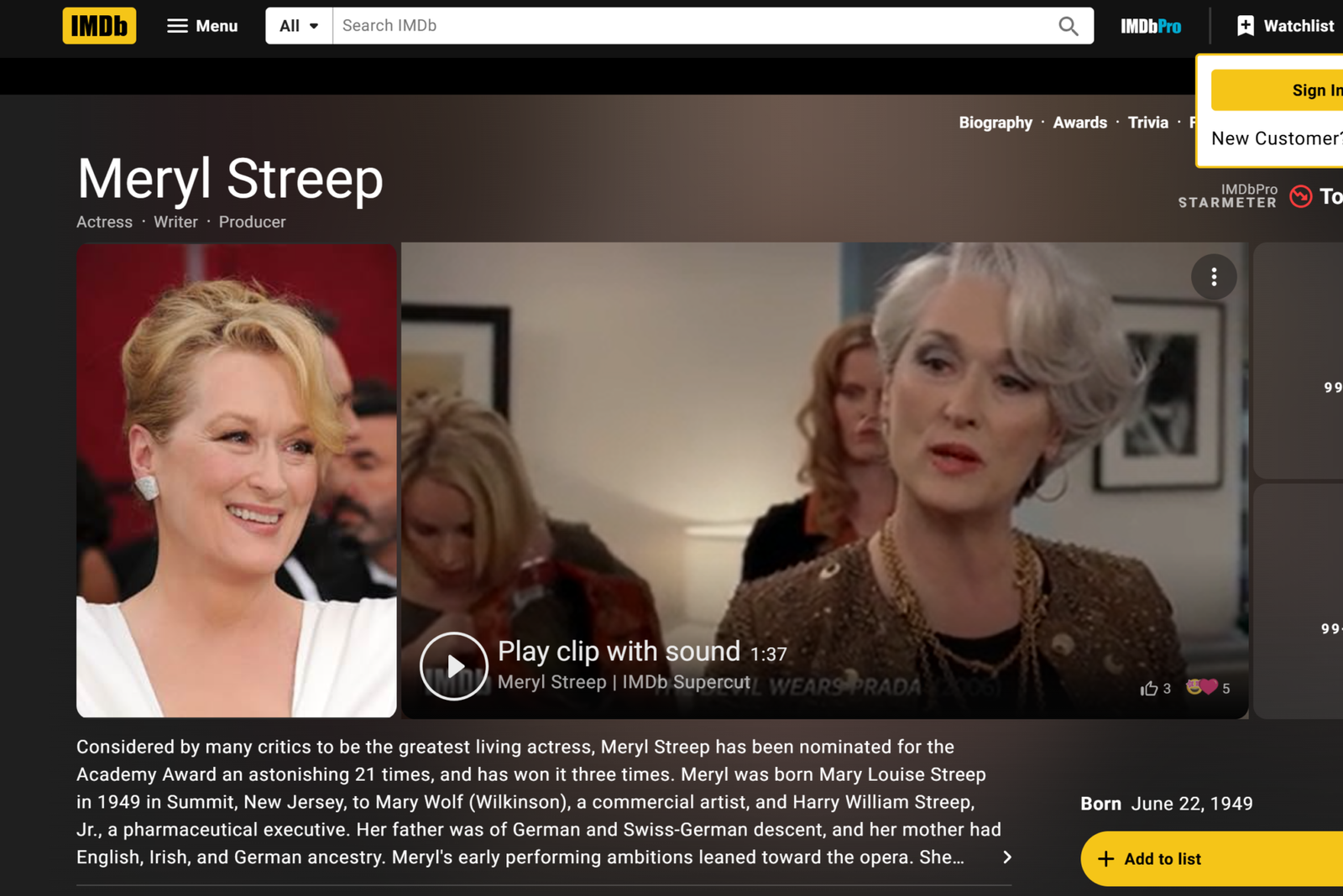Open the three-dot video options menu
1343x896 pixels.
tap(1213, 277)
